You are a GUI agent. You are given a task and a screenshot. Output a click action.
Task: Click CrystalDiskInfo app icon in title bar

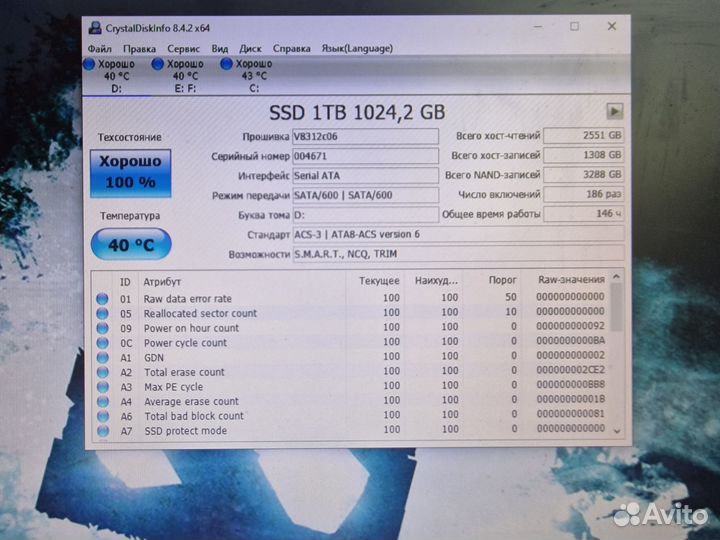coord(95,28)
